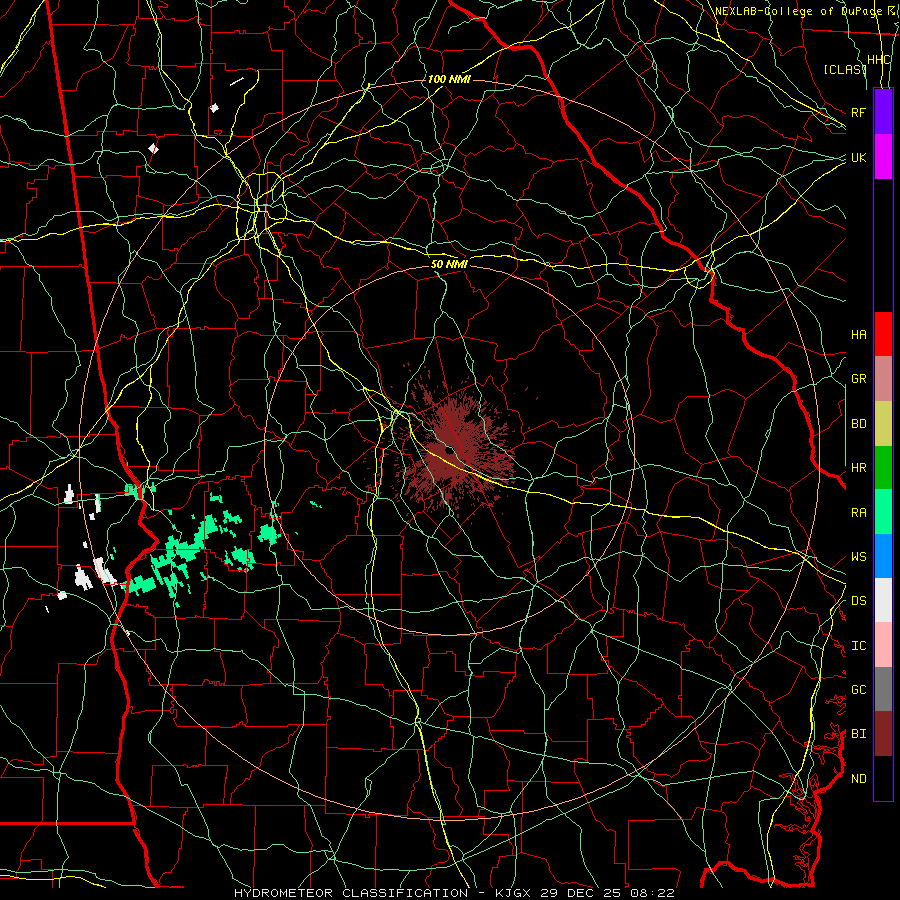Image resolution: width=900 pixels, height=900 pixels.
Task: Click the [CLAS] units label
Action: pyautogui.click(x=844, y=70)
